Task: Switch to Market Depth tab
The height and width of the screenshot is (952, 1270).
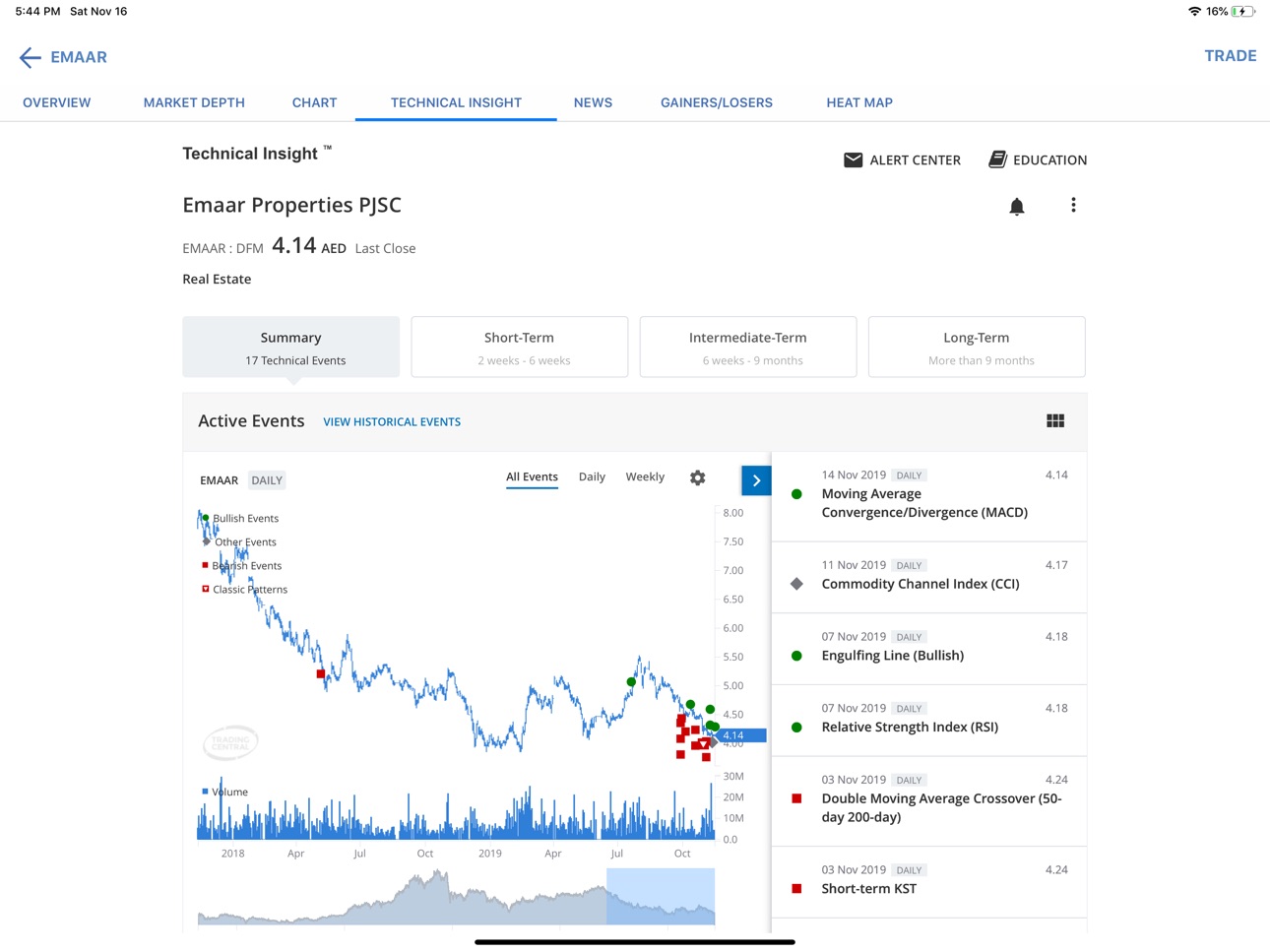Action: [194, 102]
